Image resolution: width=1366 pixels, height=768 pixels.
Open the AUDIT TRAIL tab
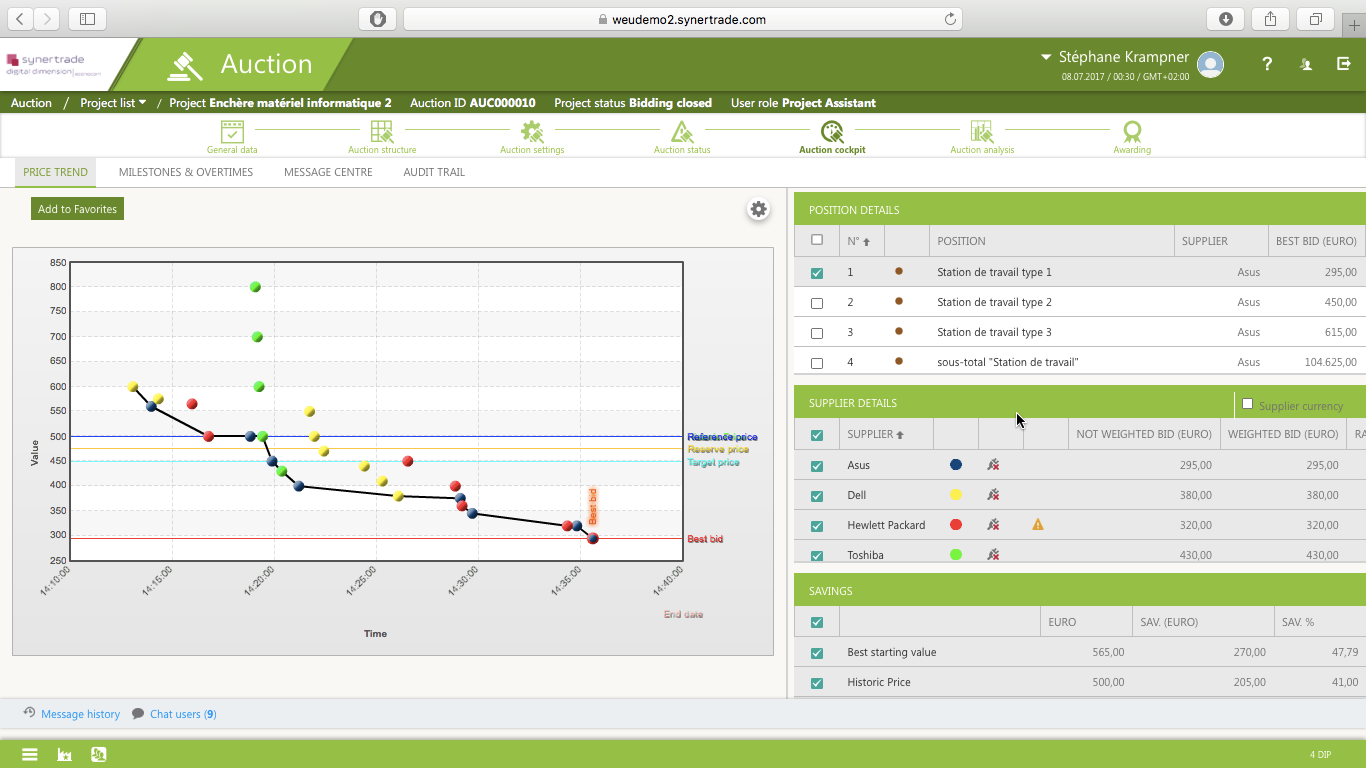[435, 172]
